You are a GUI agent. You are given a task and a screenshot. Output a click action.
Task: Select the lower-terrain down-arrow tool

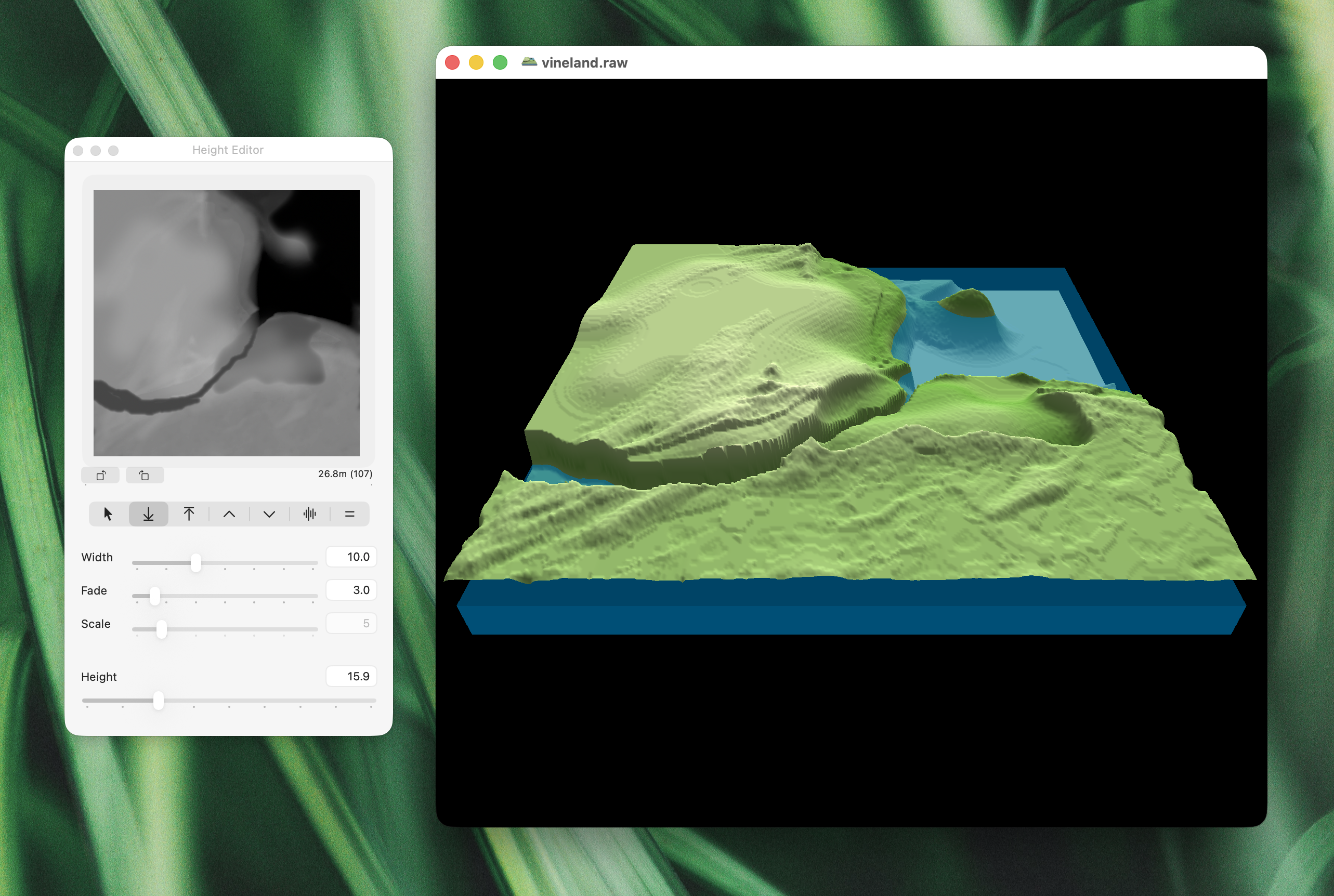[149, 515]
